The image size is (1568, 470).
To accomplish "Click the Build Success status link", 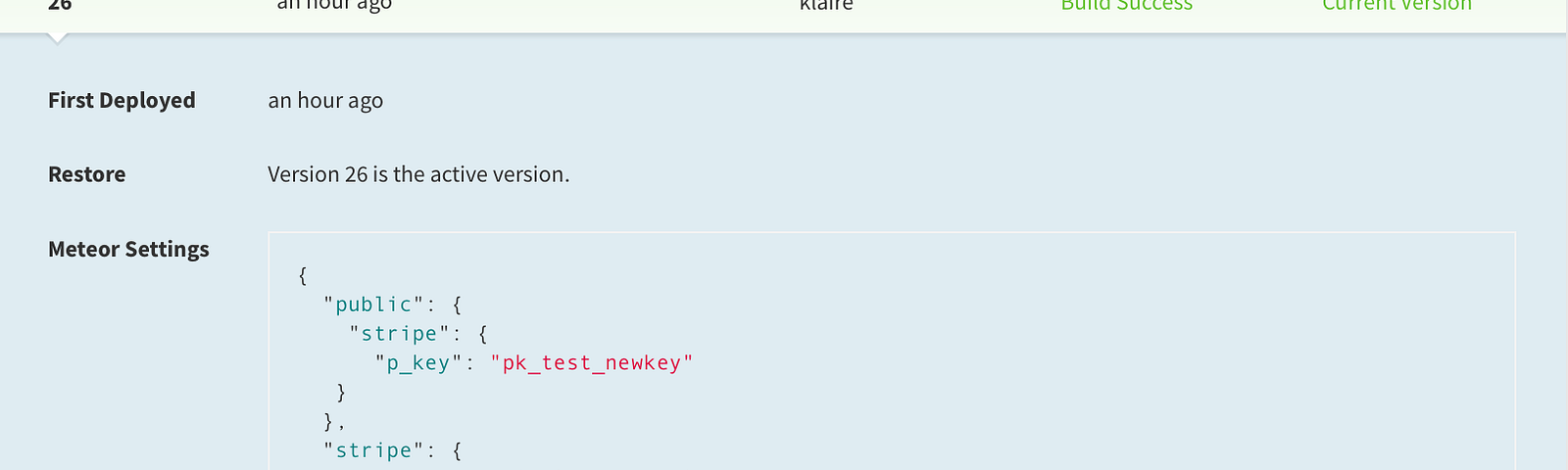I will 1126,5.
